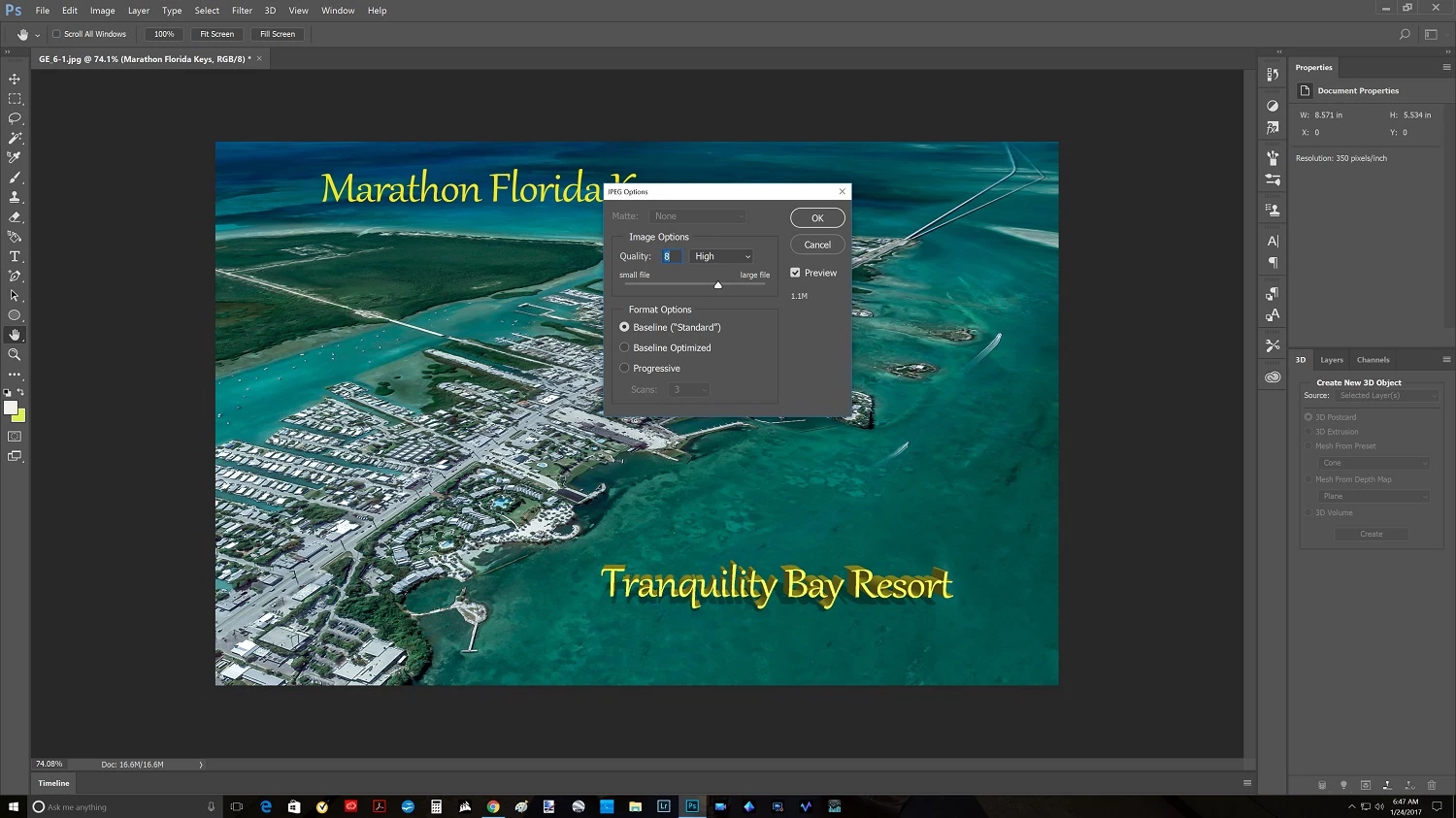Toggle the Preview checkbox
Screen dimensions: 1456x818
point(795,273)
